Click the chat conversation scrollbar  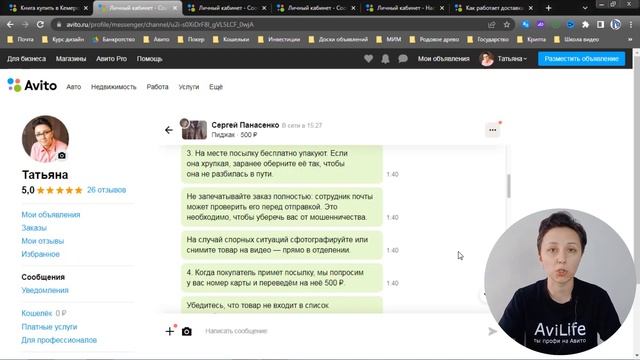(509, 186)
